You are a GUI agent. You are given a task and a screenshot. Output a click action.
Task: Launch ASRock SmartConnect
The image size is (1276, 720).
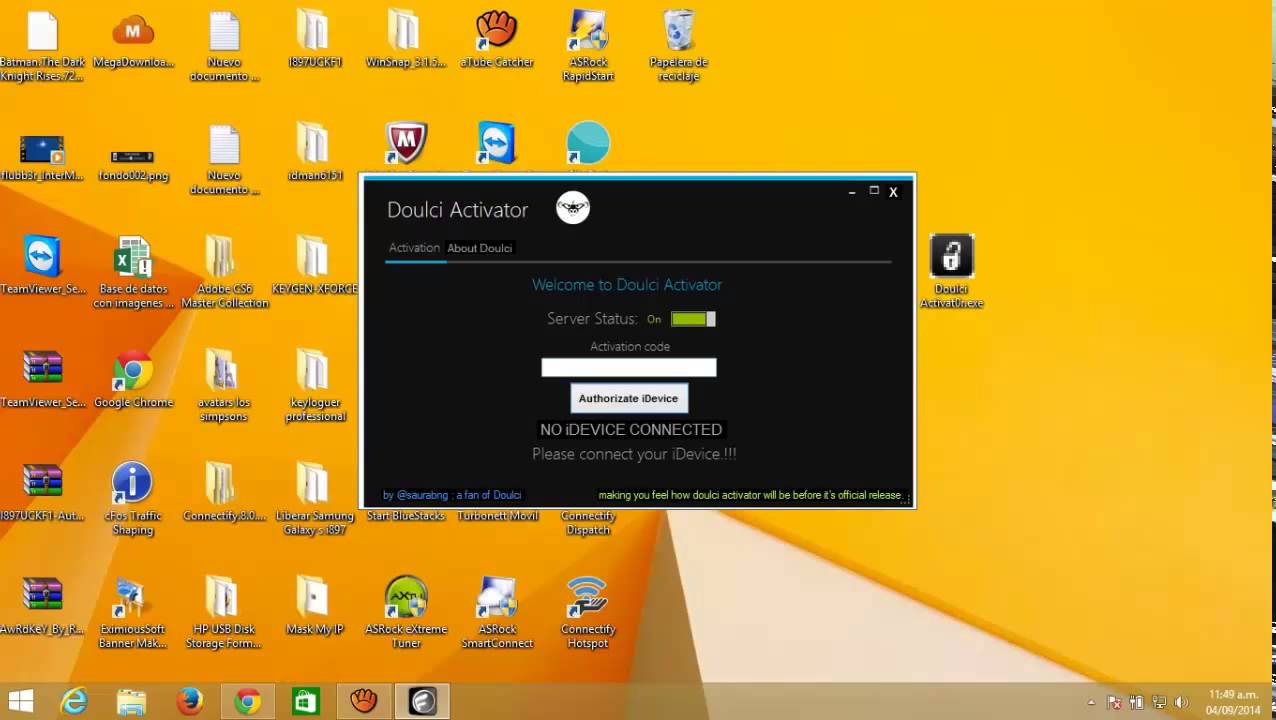497,613
